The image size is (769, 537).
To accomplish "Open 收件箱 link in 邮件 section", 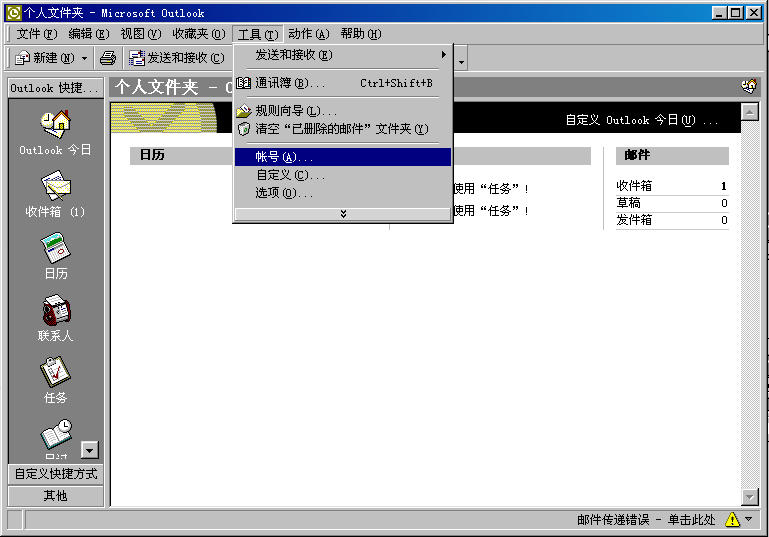I will point(634,186).
